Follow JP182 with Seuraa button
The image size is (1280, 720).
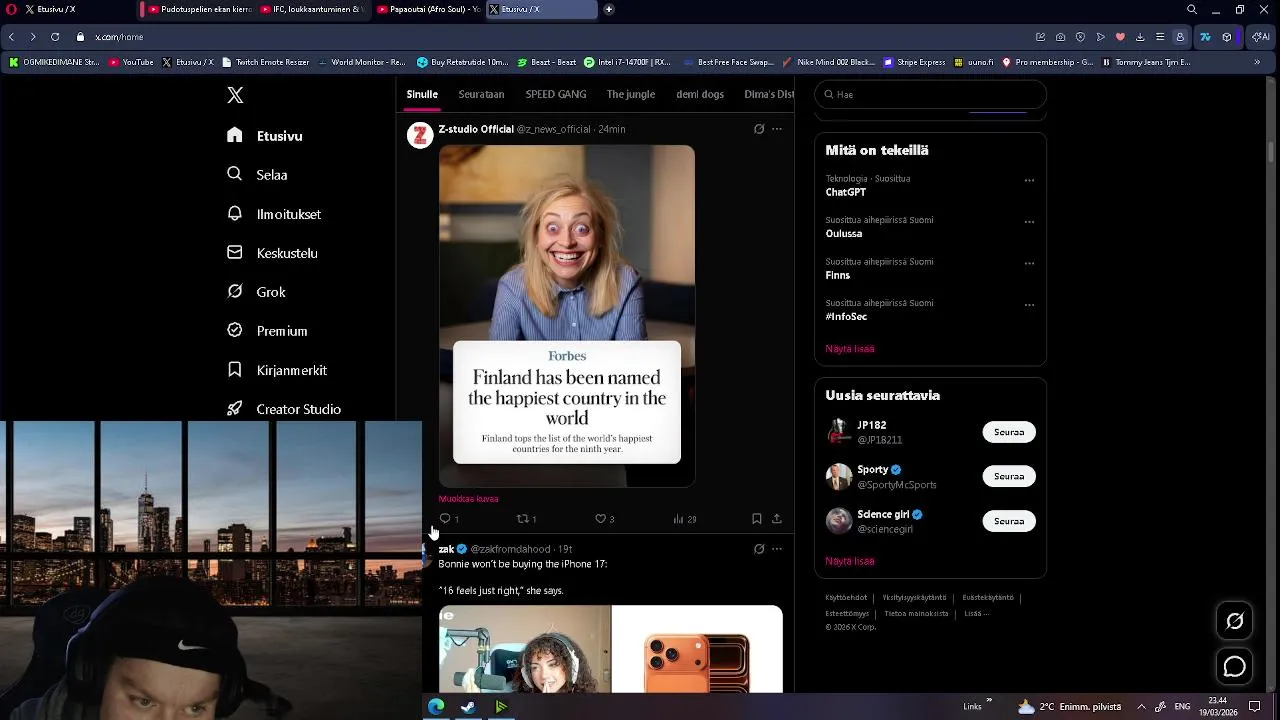[x=1009, y=432]
